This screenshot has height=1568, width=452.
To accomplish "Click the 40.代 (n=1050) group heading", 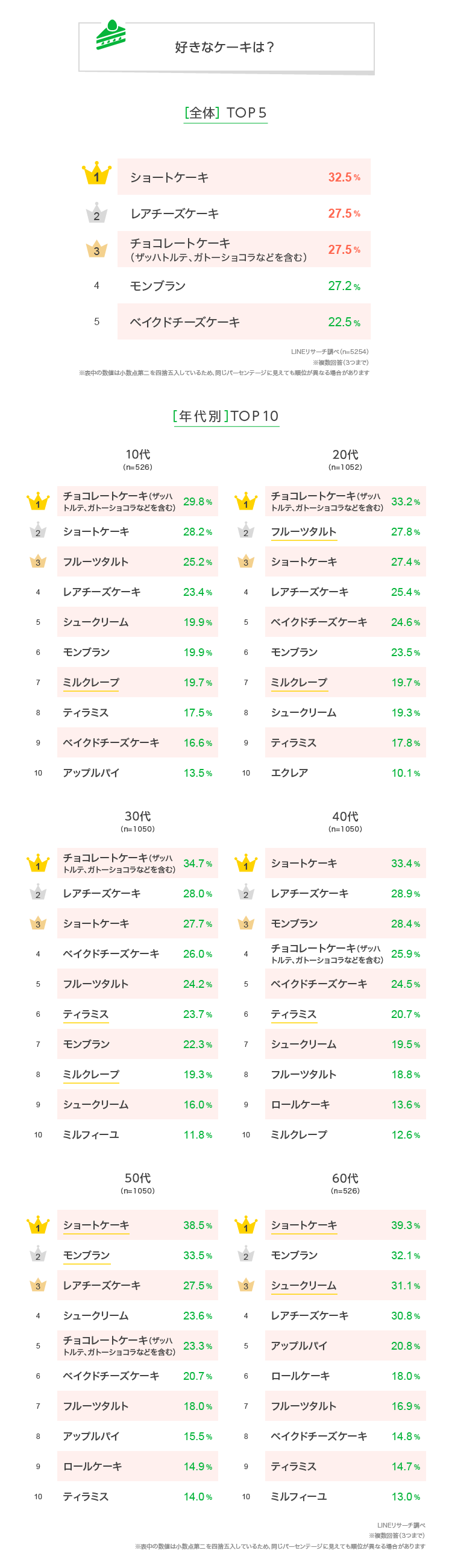I will click(345, 821).
